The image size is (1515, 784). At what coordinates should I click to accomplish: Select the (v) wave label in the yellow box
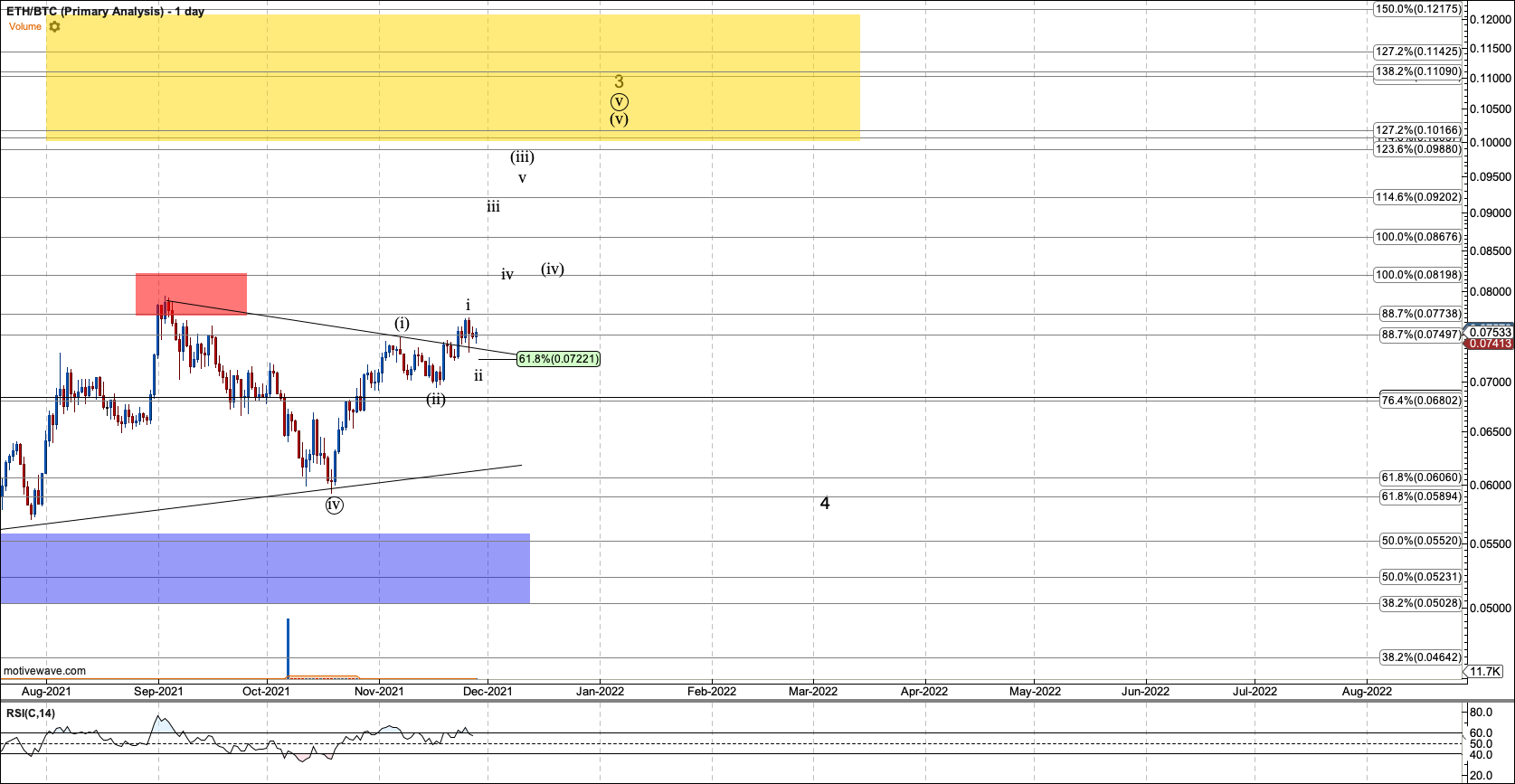pyautogui.click(x=619, y=119)
